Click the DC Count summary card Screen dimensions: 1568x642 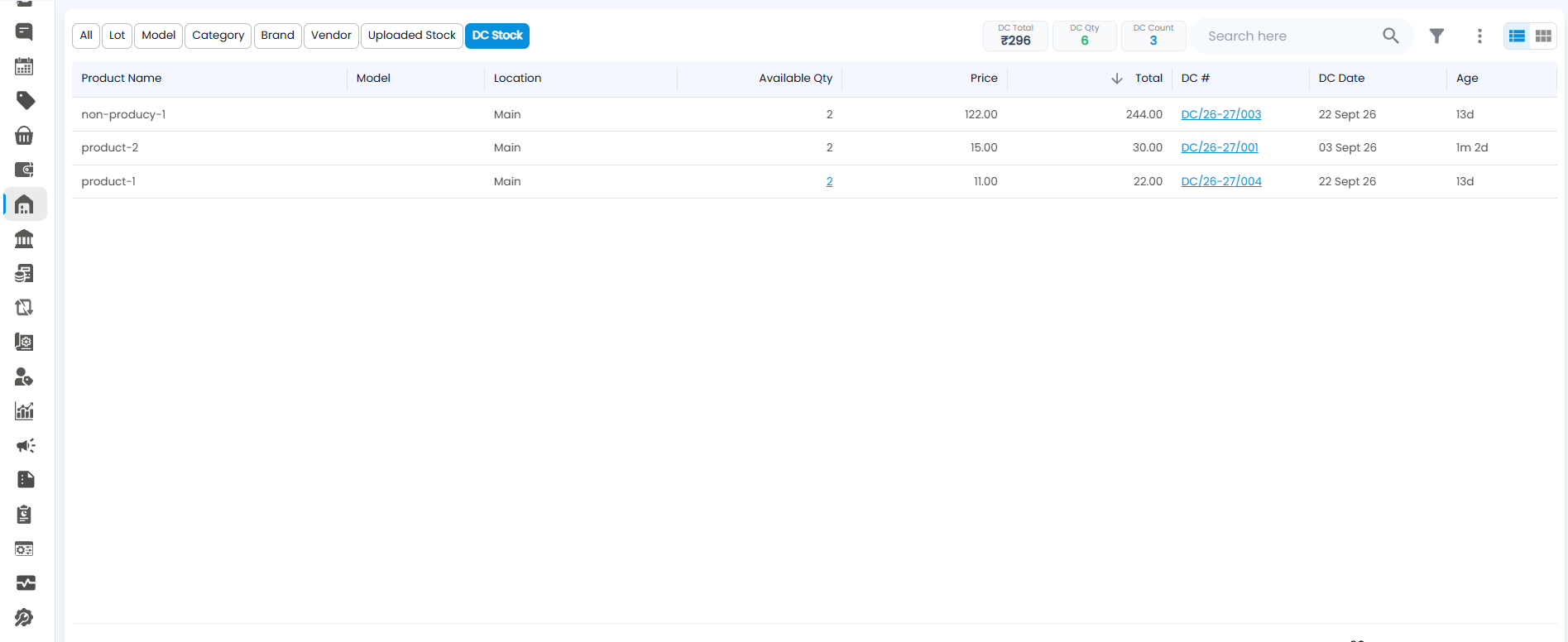coord(1153,36)
